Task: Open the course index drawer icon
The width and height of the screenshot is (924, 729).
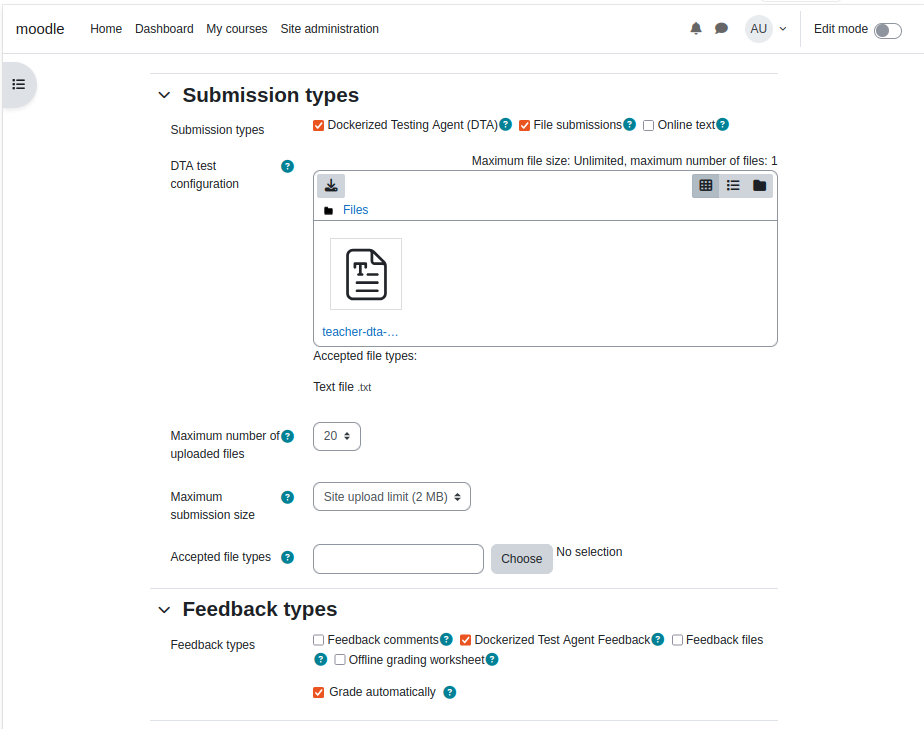Action: (19, 85)
